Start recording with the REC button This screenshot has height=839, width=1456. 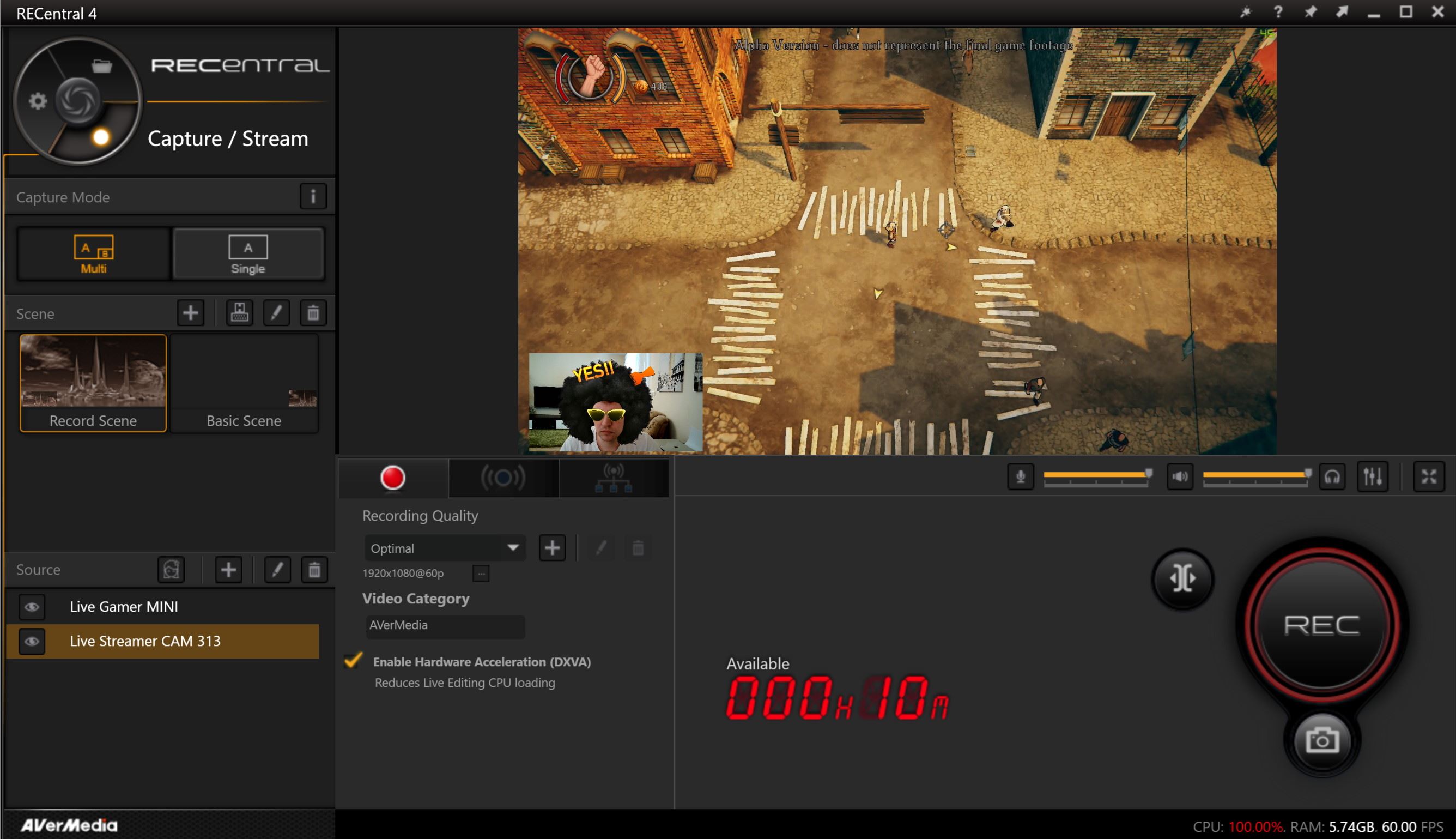pos(1322,625)
